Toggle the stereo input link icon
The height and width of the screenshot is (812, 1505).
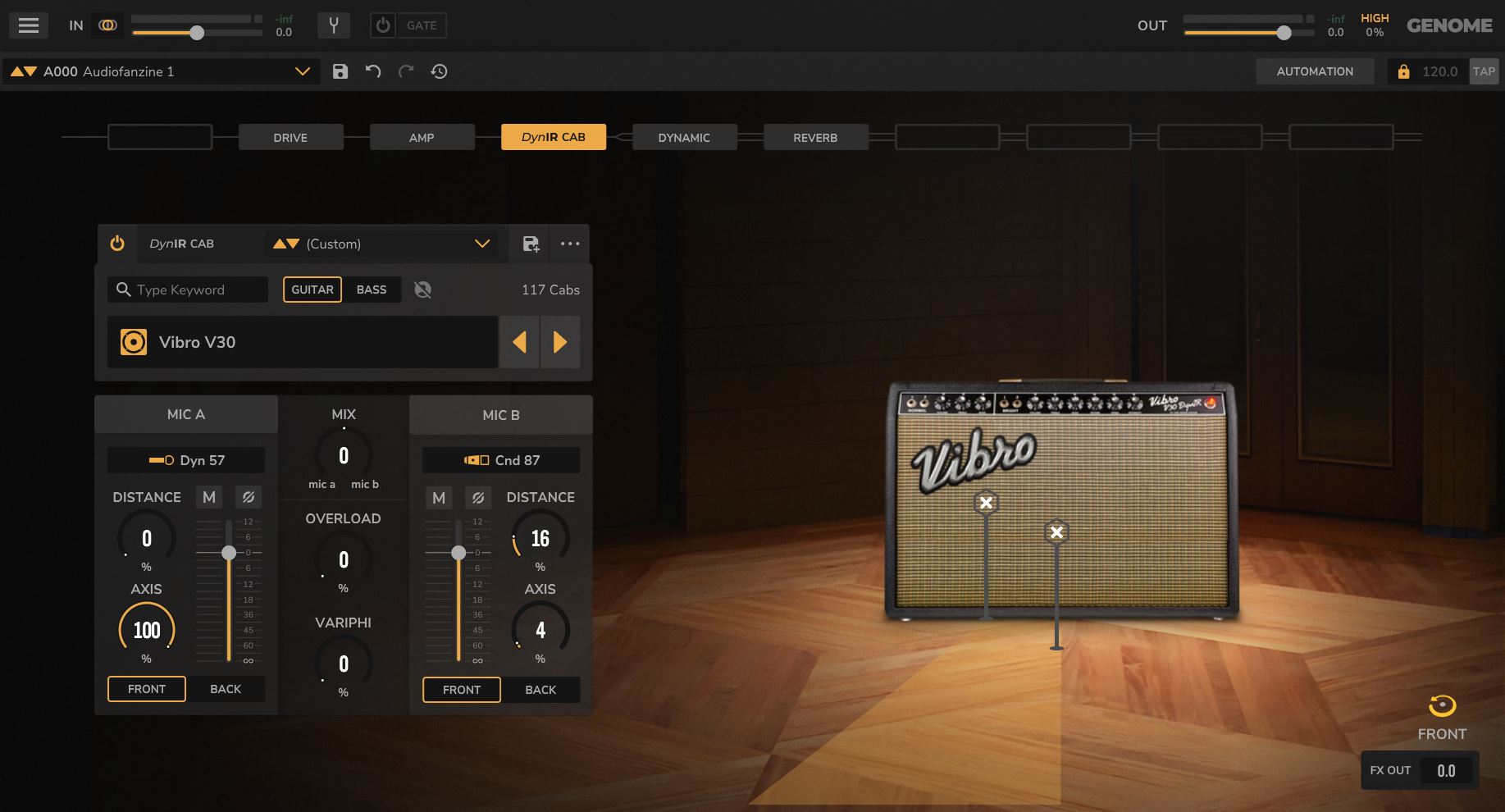pos(107,25)
